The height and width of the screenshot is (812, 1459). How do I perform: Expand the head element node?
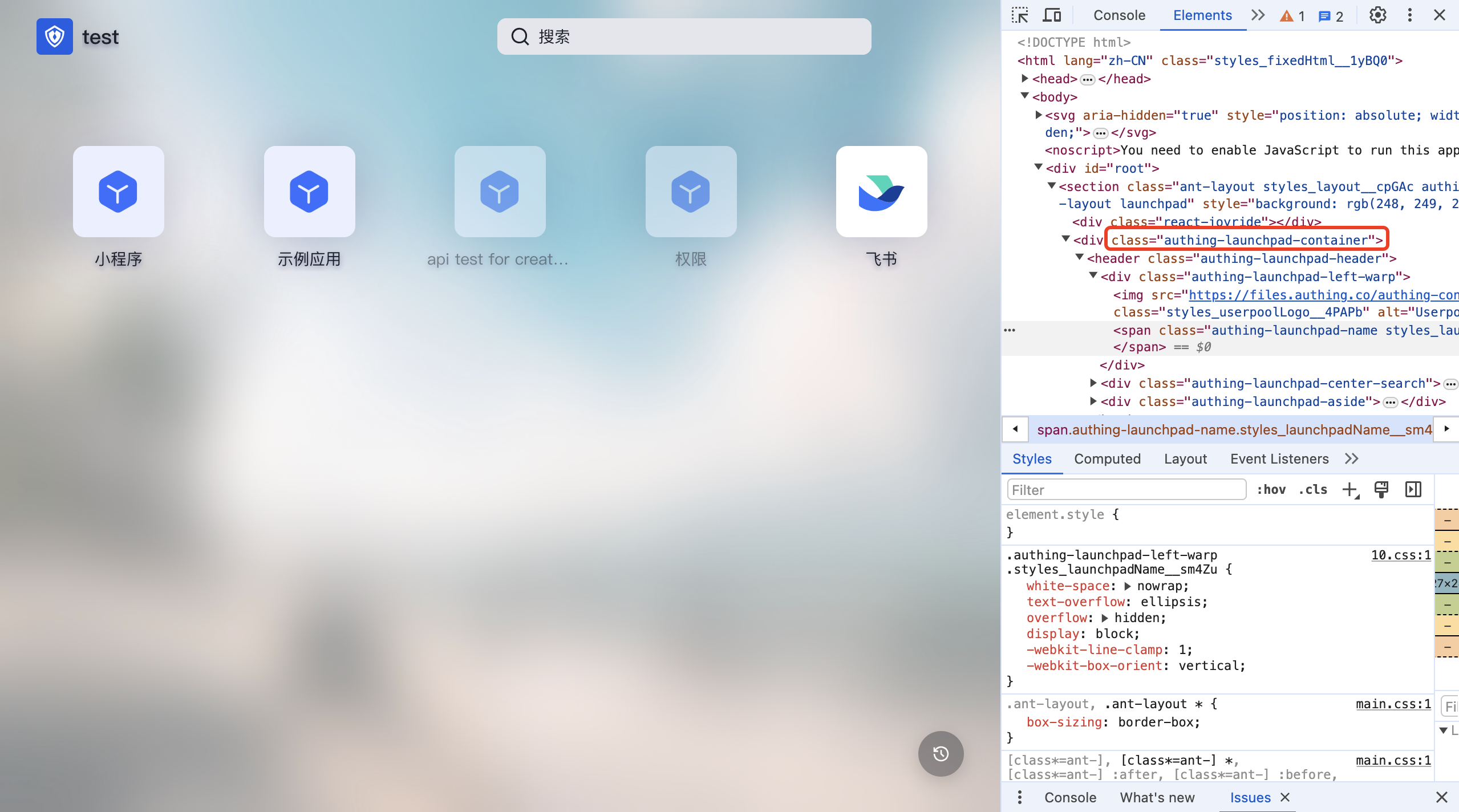[1025, 79]
